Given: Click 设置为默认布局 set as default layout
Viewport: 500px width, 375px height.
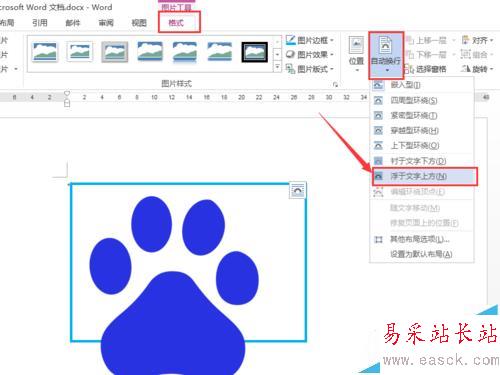Looking at the screenshot, I should coord(422,254).
